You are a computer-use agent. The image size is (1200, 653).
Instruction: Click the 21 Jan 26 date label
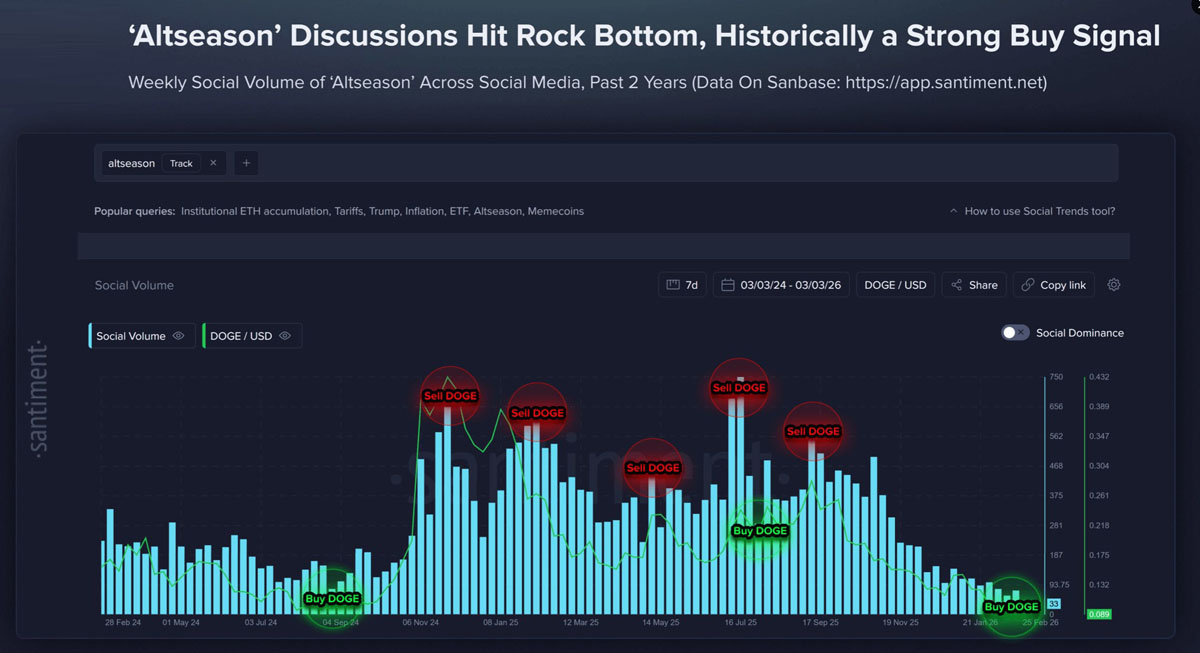(x=980, y=622)
